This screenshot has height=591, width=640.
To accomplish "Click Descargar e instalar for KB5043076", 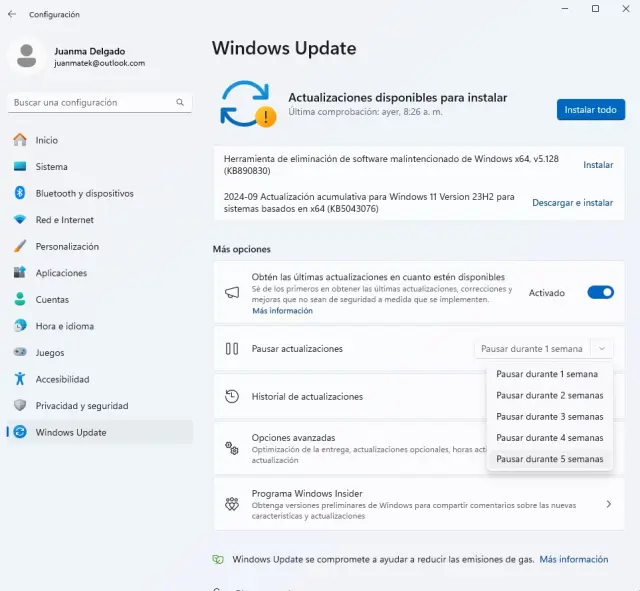I will (x=572, y=203).
